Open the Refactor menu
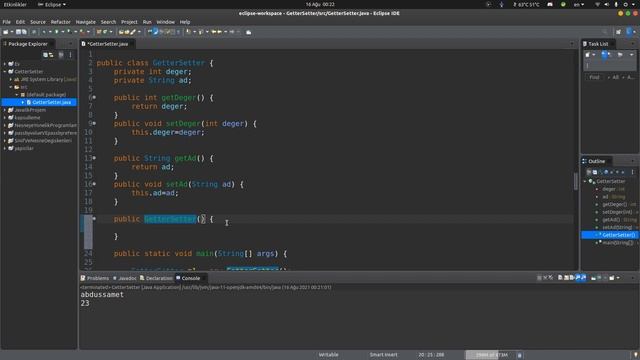Viewport: 640px width, 360px height. [x=60, y=22]
